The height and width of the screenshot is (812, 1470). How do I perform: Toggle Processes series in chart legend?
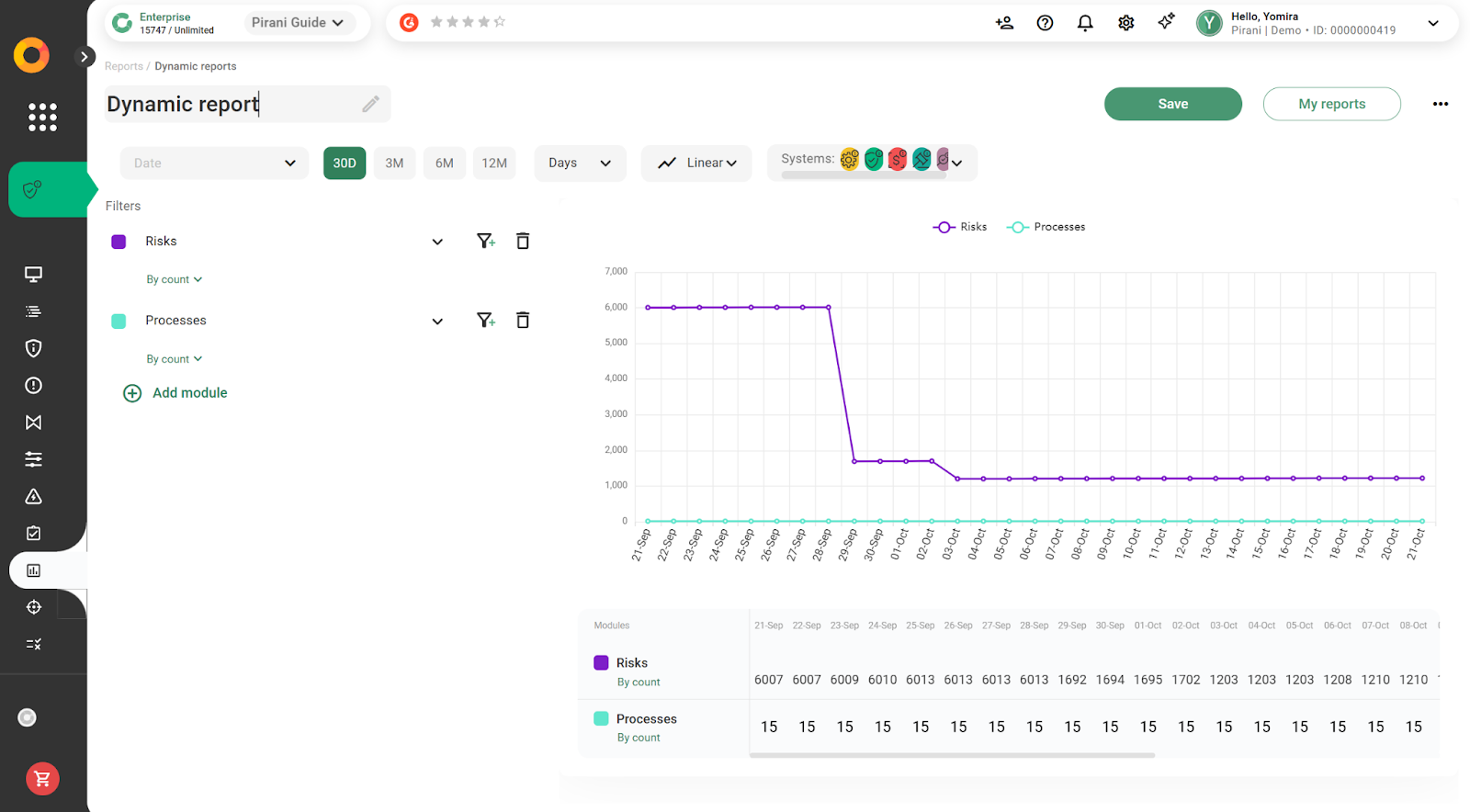point(1046,227)
